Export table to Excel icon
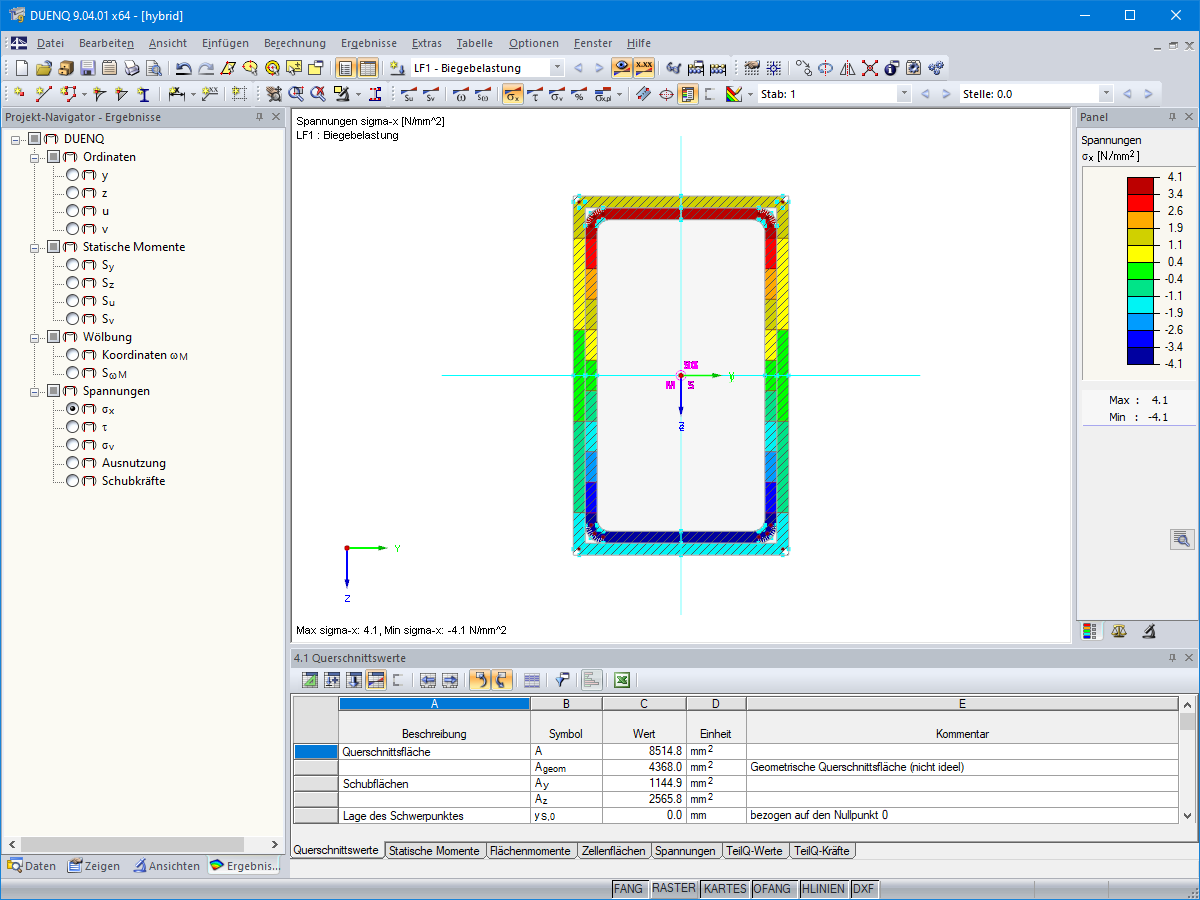 621,680
